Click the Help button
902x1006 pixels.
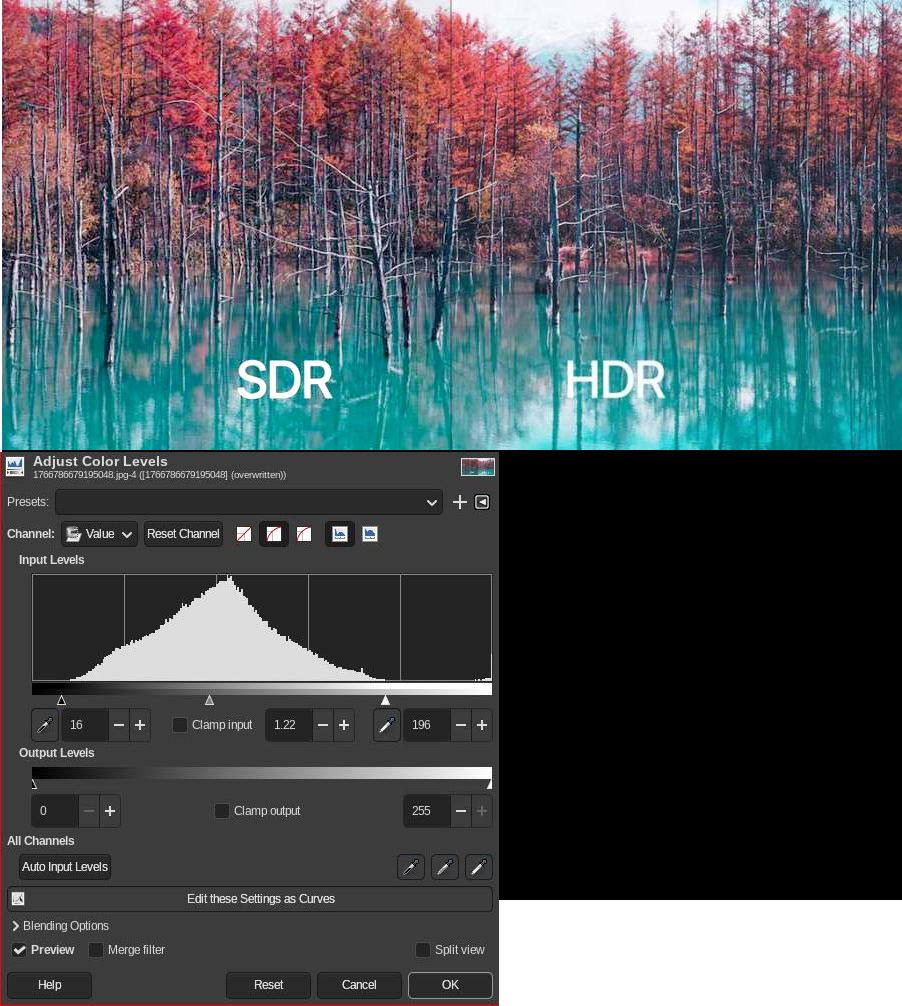tap(49, 985)
